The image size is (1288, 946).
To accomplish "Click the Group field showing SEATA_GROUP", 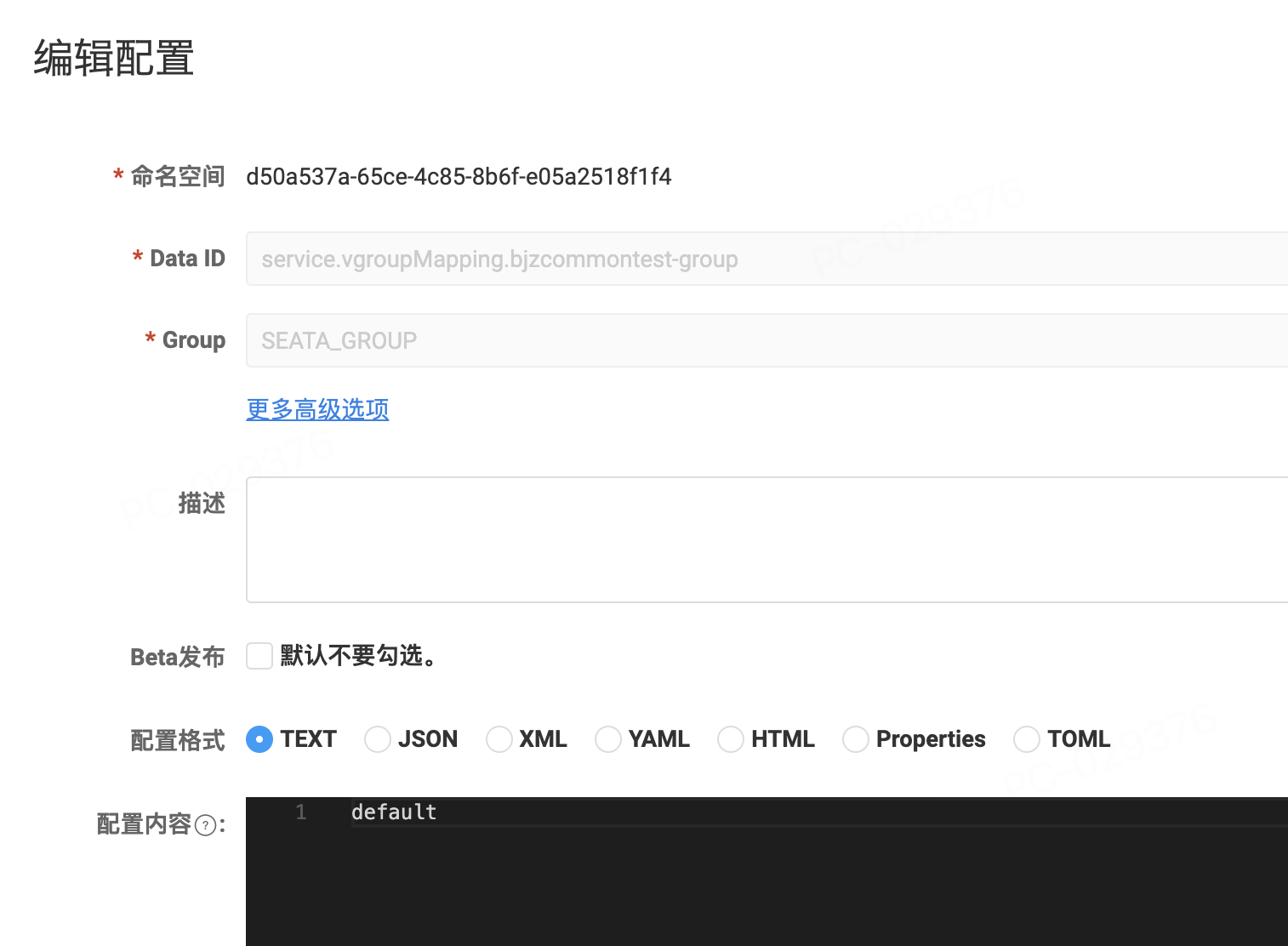I will (x=767, y=340).
